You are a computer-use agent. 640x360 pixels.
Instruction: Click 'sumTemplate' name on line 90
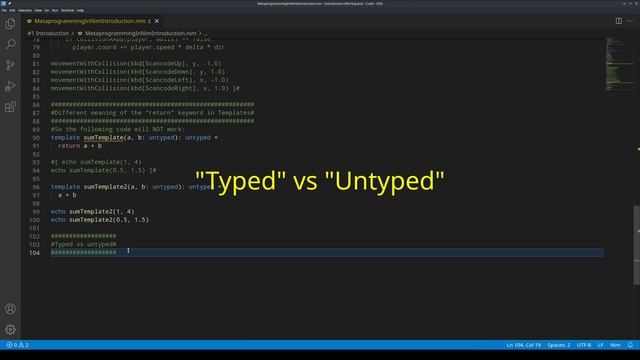[x=104, y=138]
